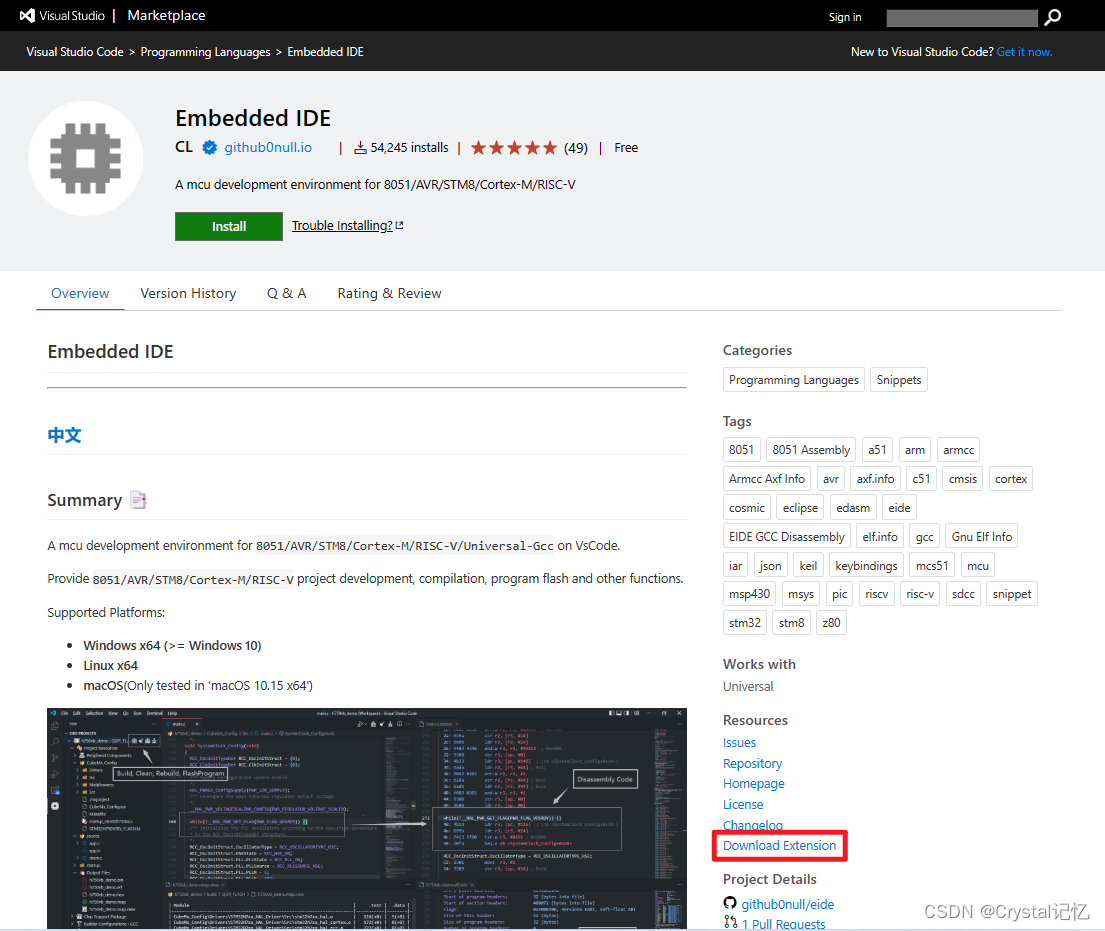This screenshot has height=931, width=1105.
Task: Focus the marketplace search field
Action: click(x=961, y=18)
